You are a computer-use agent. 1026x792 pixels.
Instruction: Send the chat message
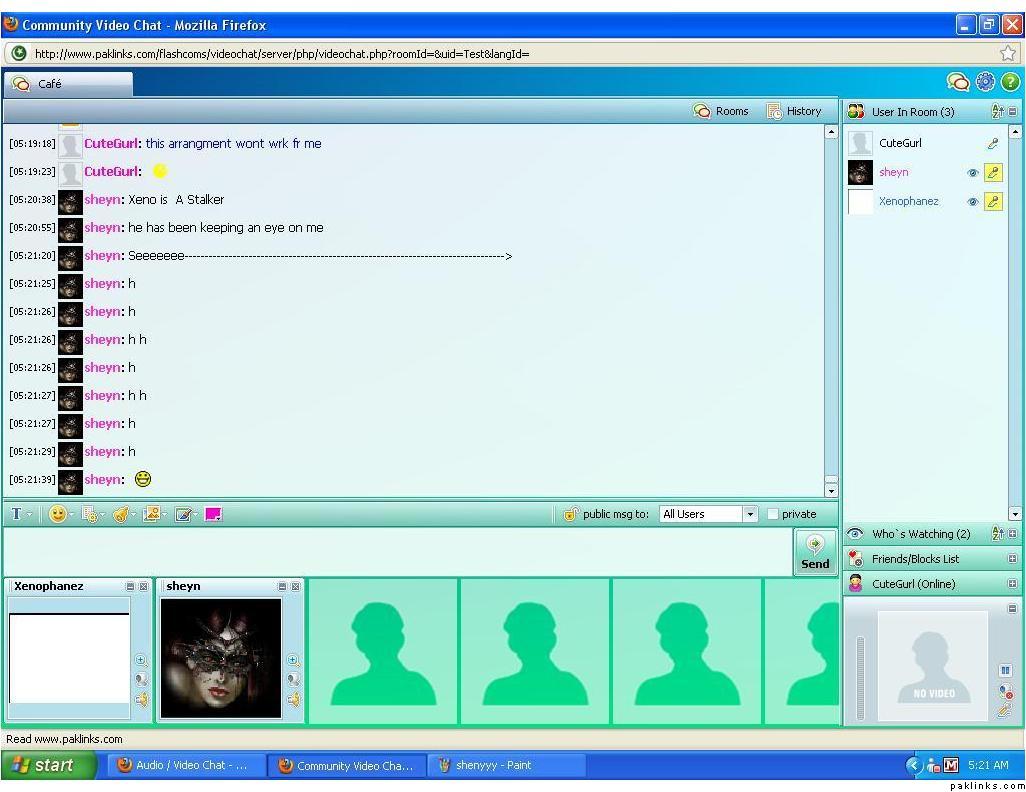[x=815, y=551]
